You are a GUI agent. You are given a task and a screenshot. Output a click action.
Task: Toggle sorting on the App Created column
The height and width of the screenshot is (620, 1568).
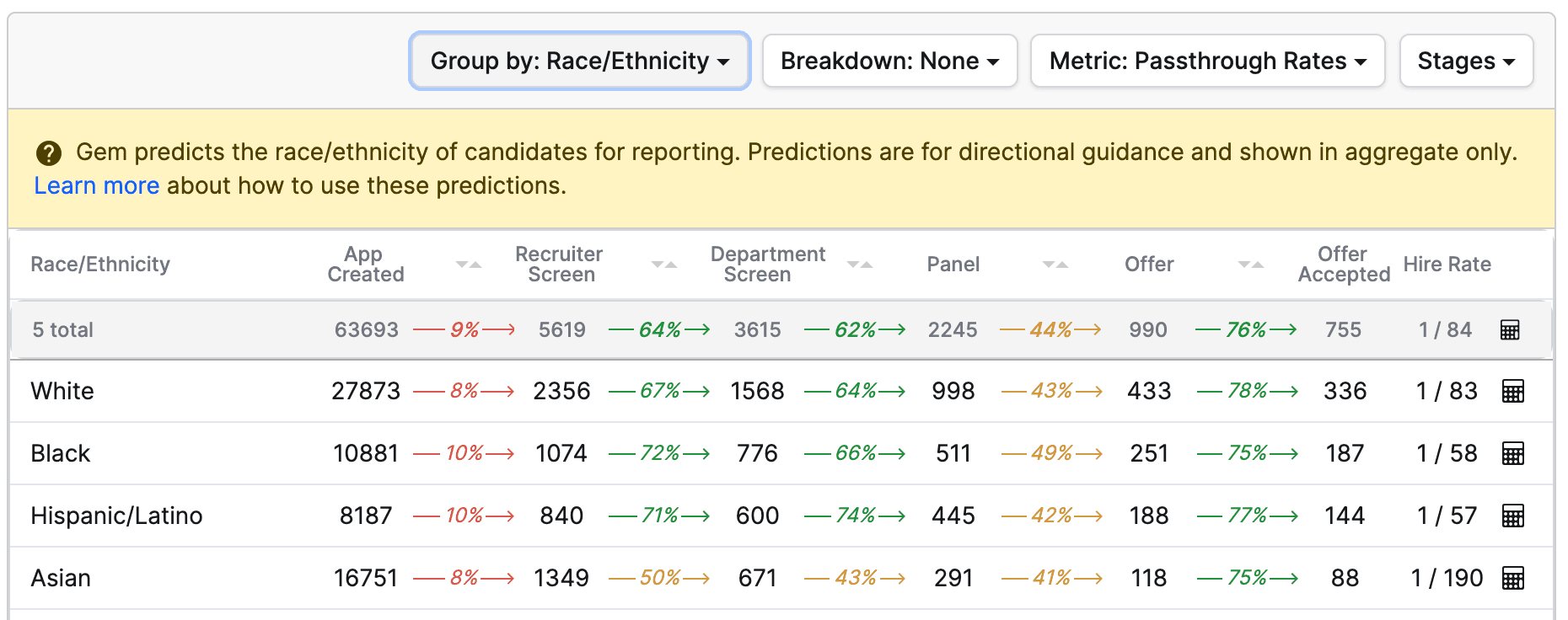[x=468, y=264]
